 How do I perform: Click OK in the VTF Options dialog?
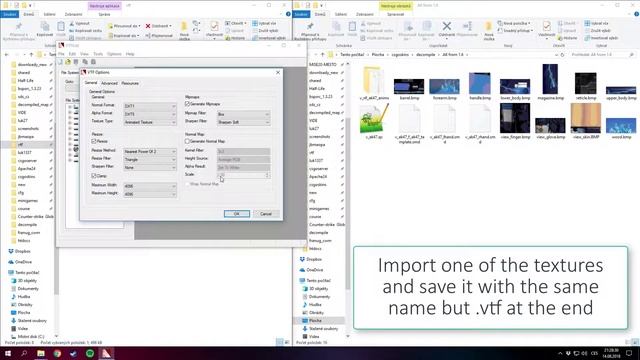point(237,214)
